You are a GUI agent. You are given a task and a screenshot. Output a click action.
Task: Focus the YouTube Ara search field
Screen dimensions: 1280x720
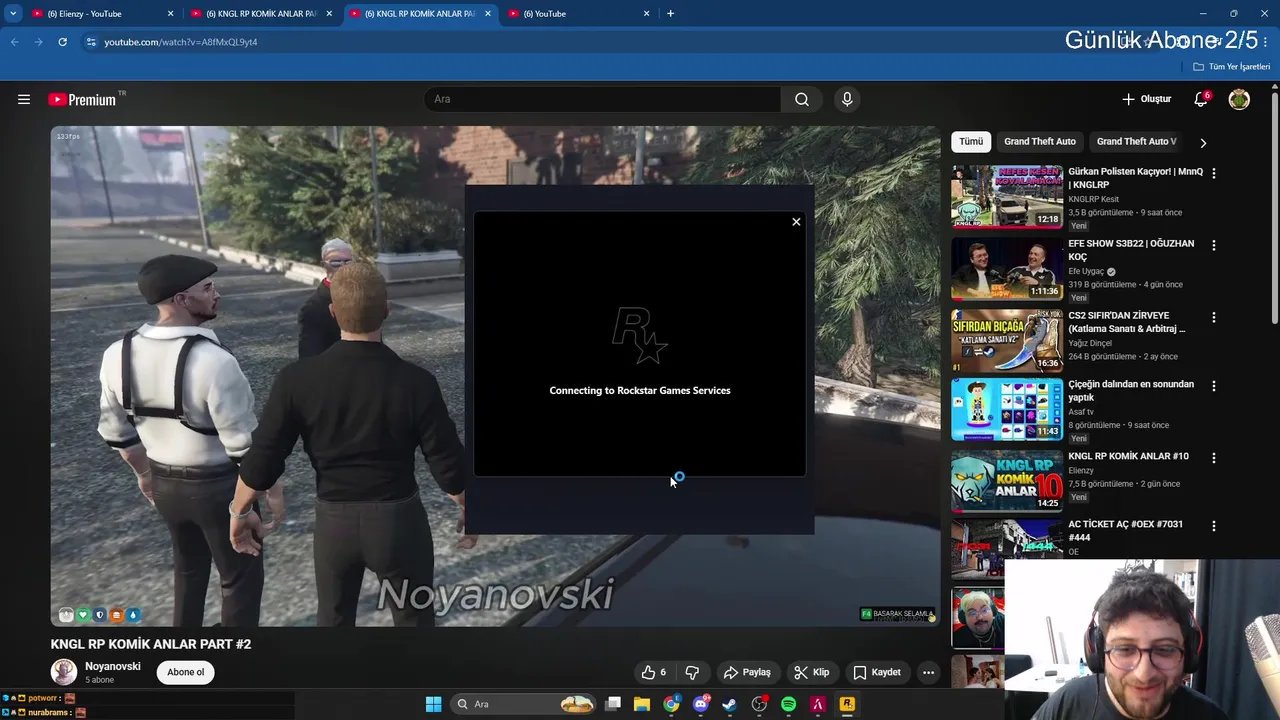coord(603,99)
